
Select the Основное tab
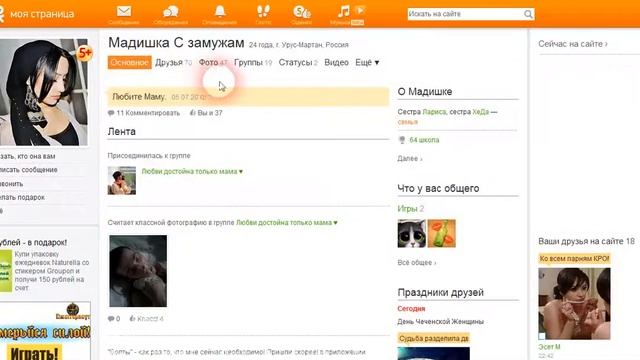pyautogui.click(x=129, y=62)
